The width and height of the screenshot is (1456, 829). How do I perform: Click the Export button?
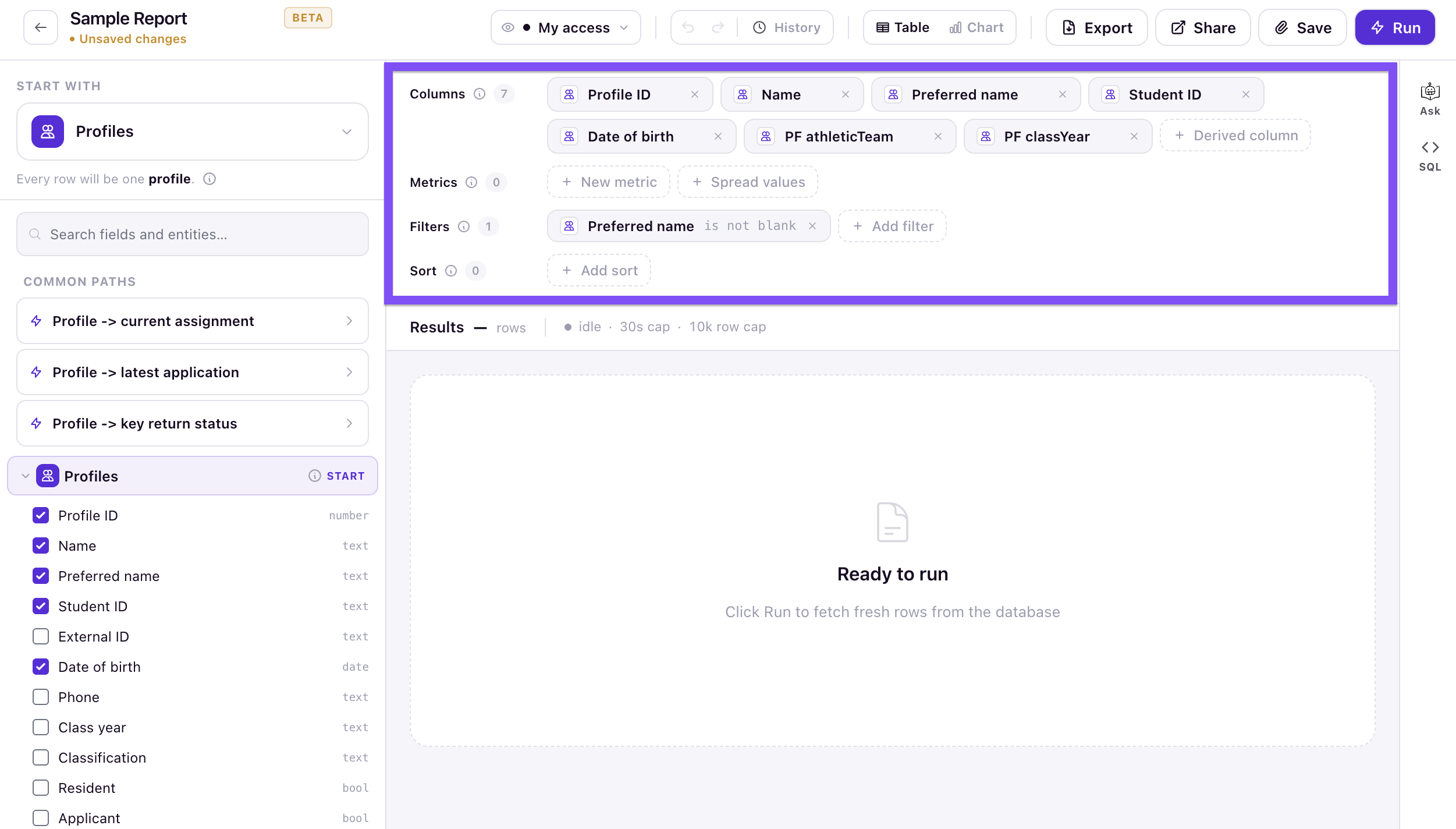pyautogui.click(x=1096, y=27)
